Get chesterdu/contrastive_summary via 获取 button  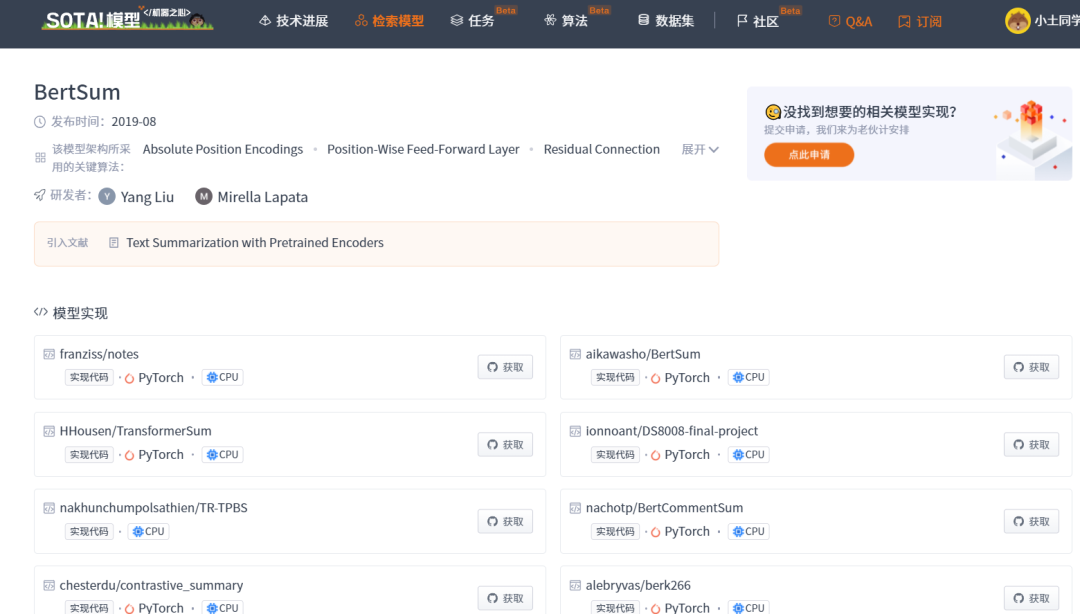pyautogui.click(x=505, y=598)
